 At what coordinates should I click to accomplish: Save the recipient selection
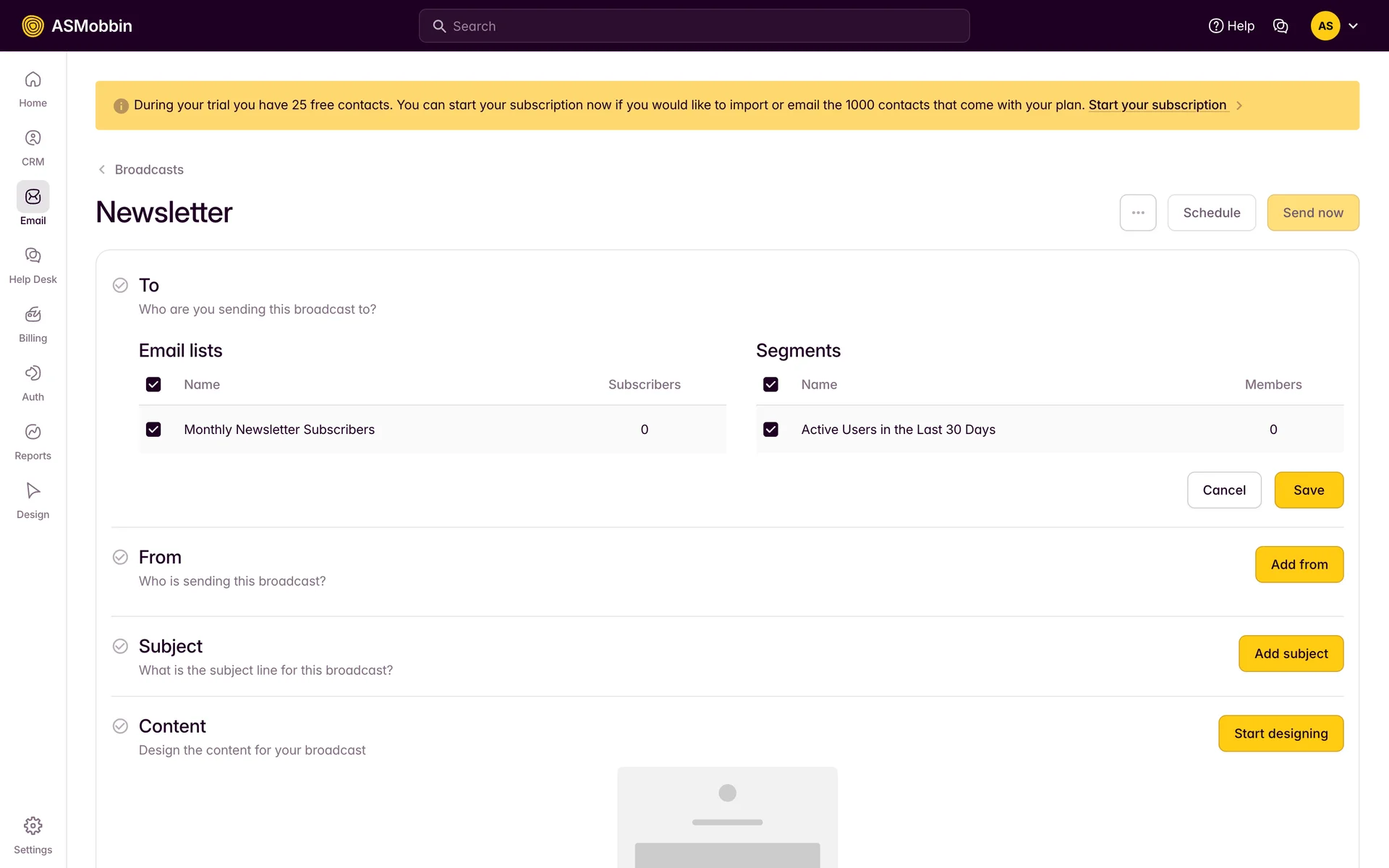pyautogui.click(x=1308, y=490)
